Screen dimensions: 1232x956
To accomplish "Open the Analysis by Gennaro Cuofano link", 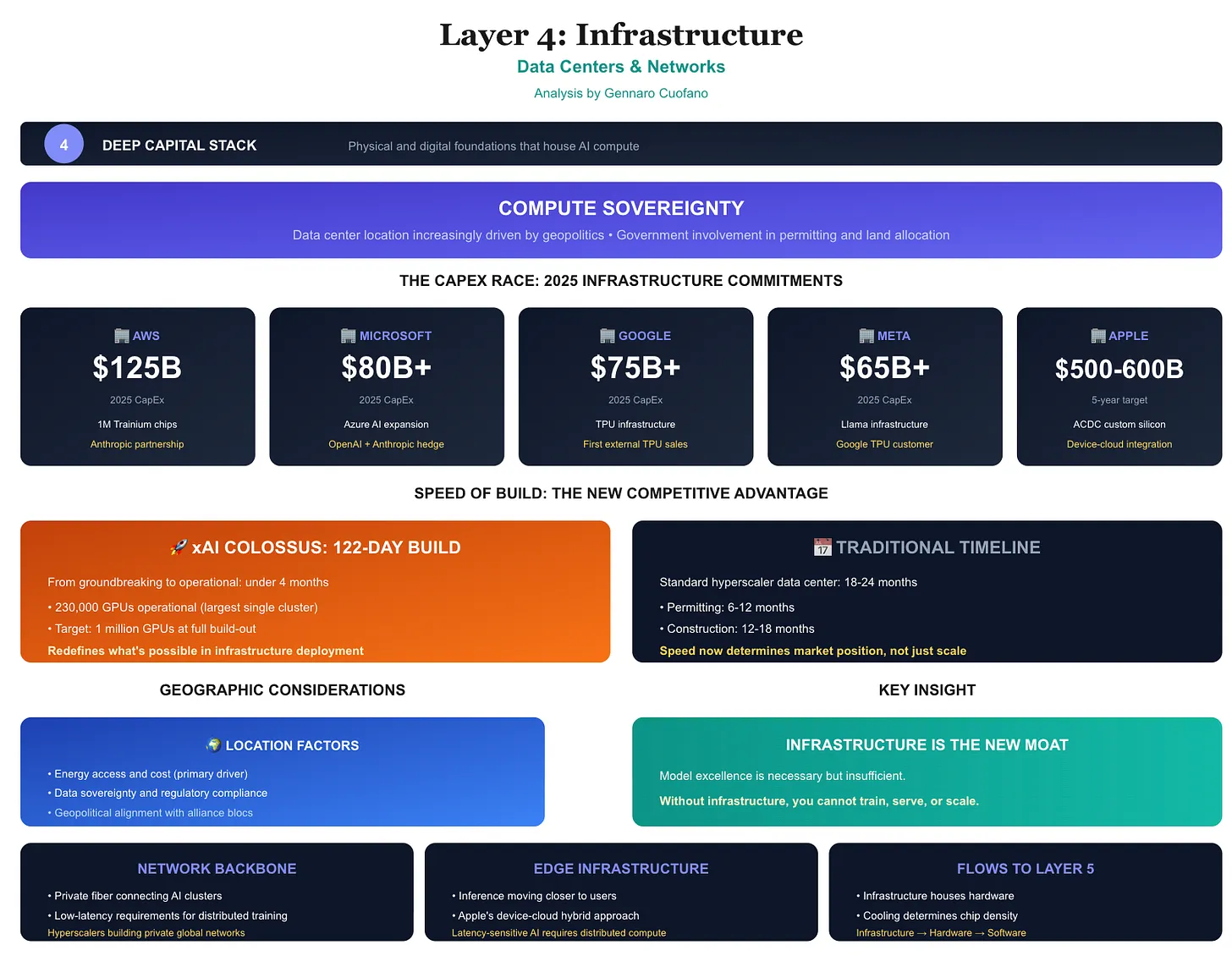I will point(621,93).
